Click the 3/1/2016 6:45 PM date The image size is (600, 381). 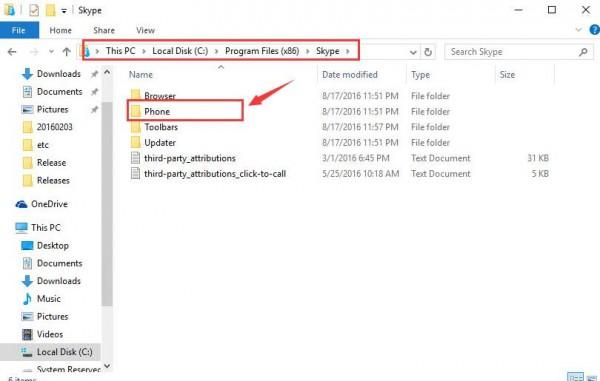click(x=355, y=158)
